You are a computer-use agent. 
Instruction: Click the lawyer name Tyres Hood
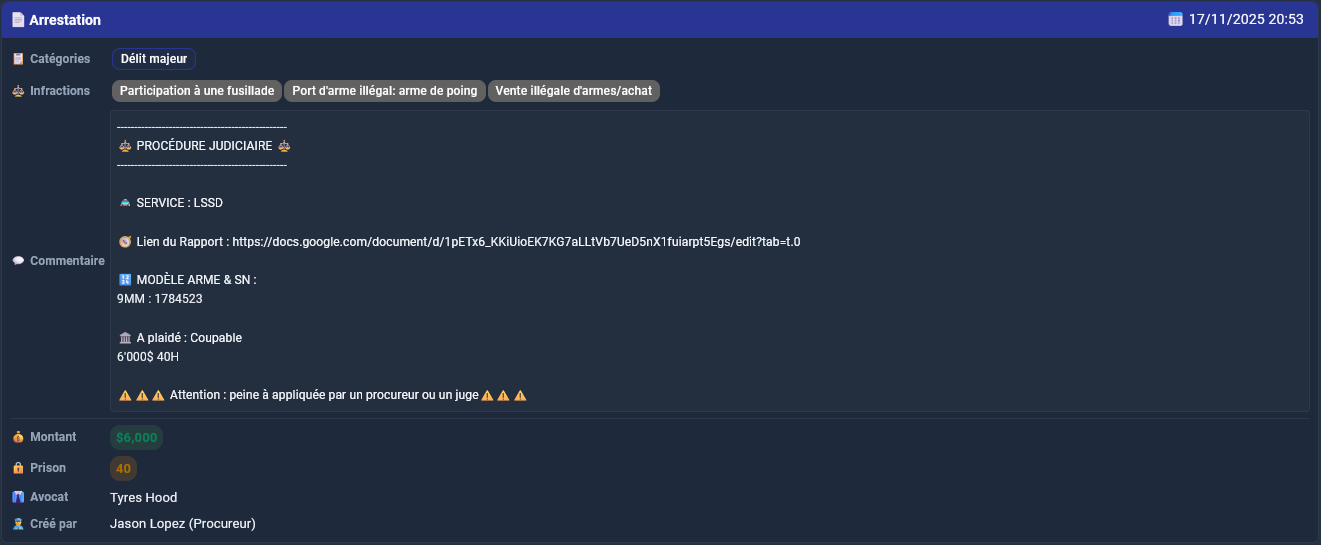pyautogui.click(x=143, y=497)
